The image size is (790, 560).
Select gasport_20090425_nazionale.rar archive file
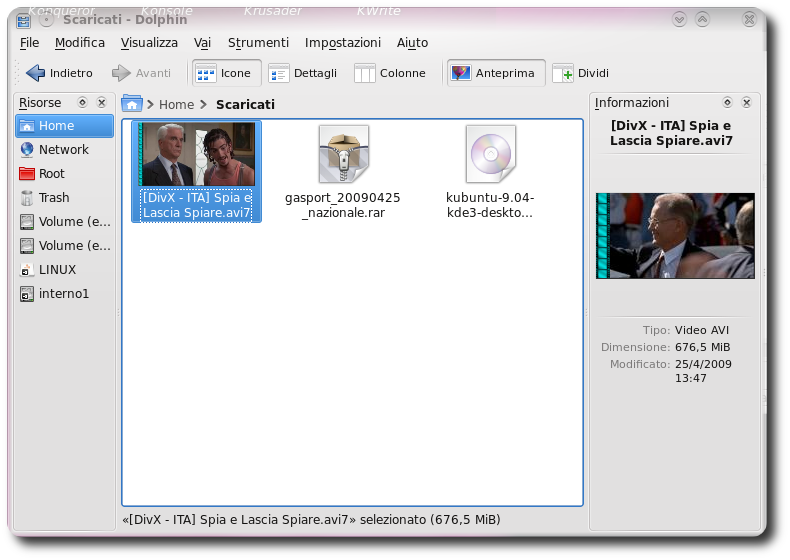click(x=343, y=172)
